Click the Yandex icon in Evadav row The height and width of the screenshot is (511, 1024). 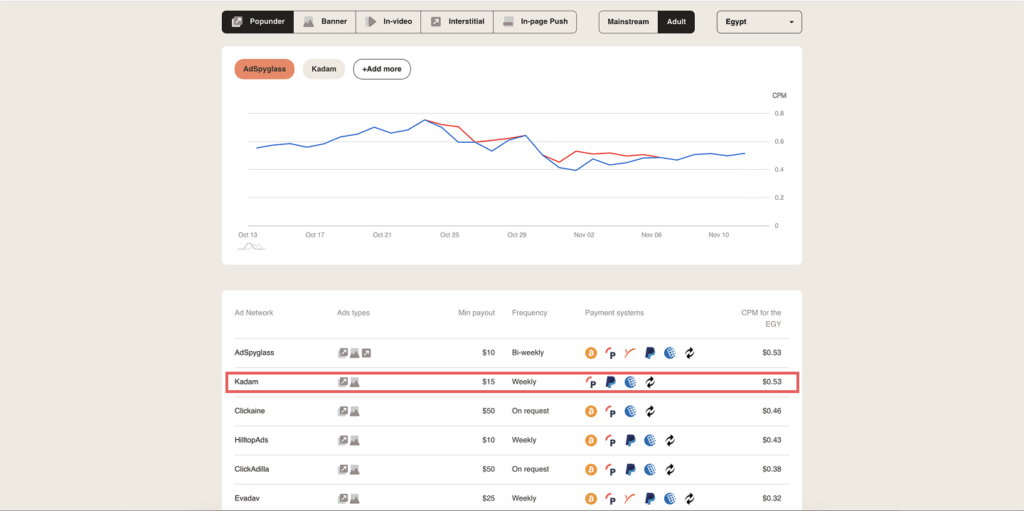(x=629, y=498)
